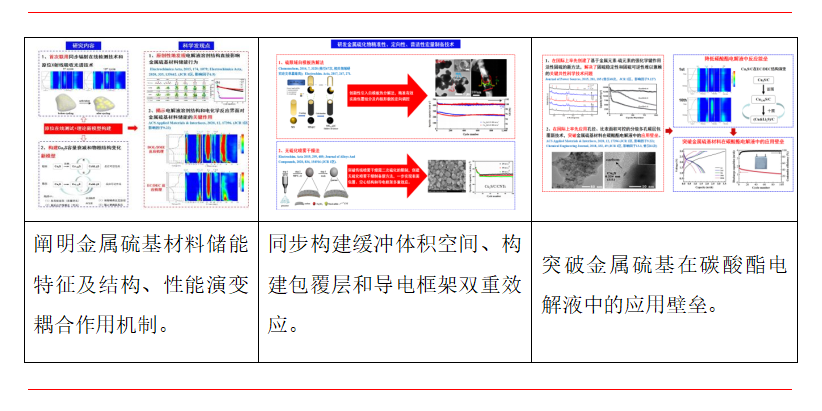Click the blue 科学发现点 header label
The height and width of the screenshot is (411, 822).
click(x=190, y=47)
